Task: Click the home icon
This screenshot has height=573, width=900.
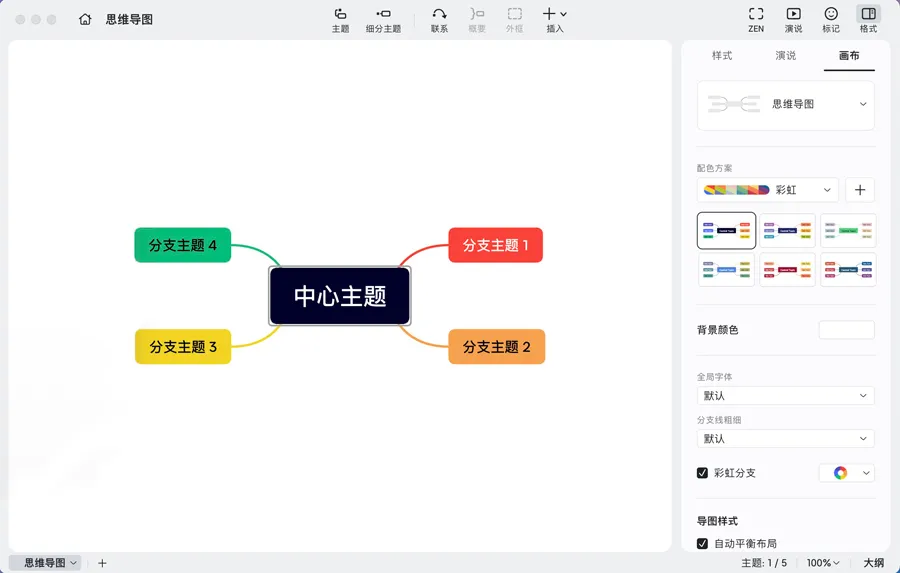Action: coord(85,19)
